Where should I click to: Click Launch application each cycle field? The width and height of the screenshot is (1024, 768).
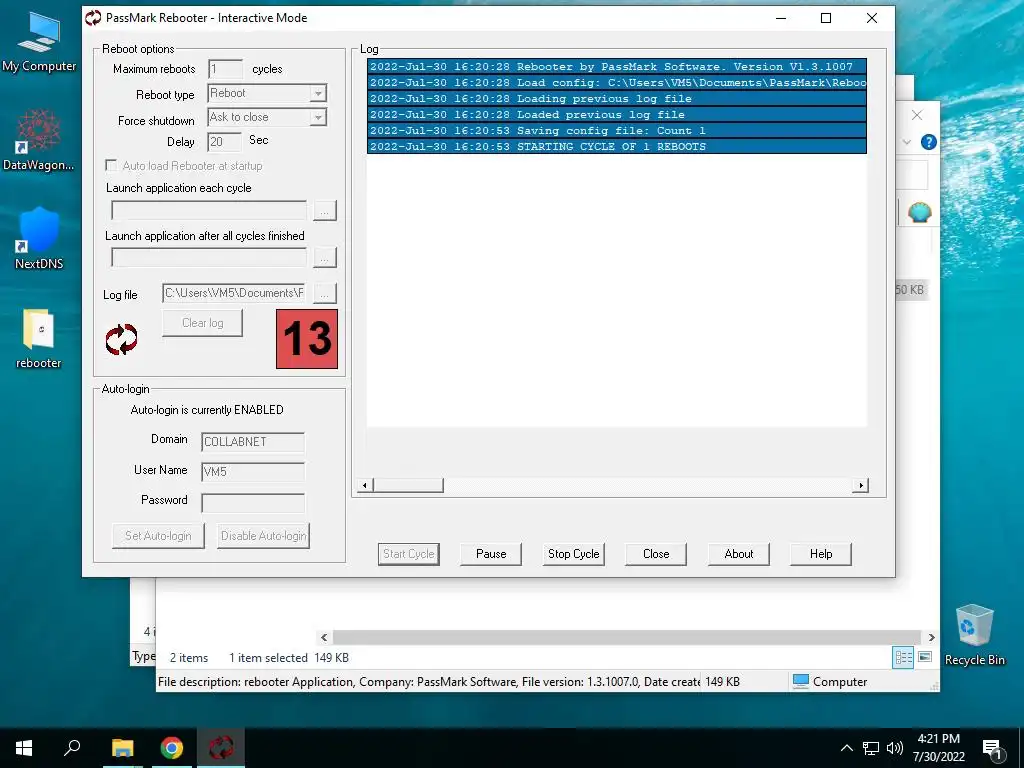[x=209, y=210]
